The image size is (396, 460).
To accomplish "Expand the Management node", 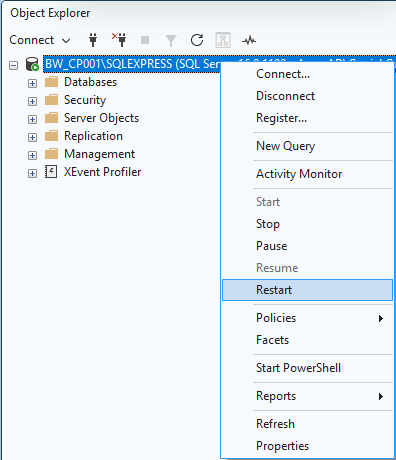I will click(x=32, y=155).
